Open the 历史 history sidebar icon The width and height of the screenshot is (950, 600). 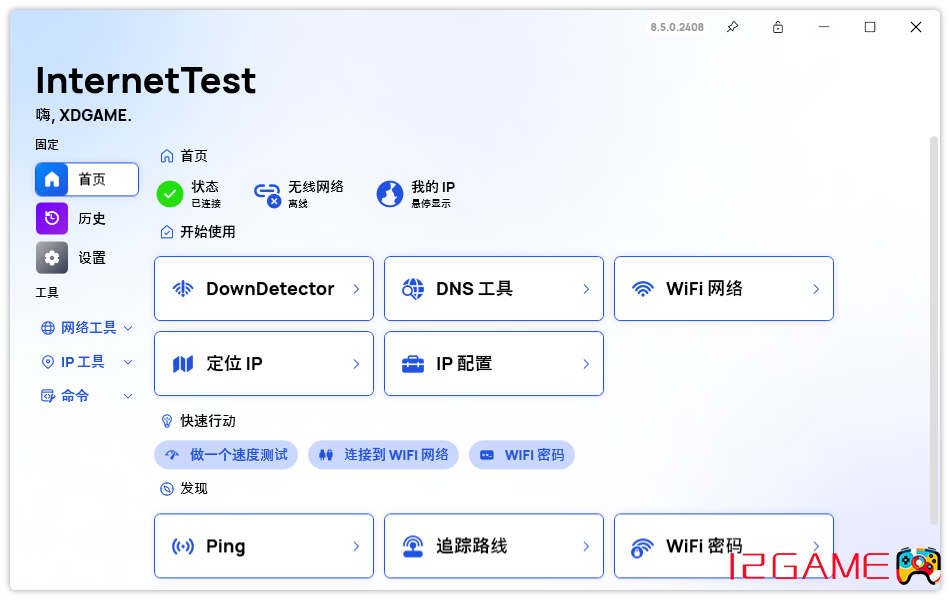coord(52,218)
